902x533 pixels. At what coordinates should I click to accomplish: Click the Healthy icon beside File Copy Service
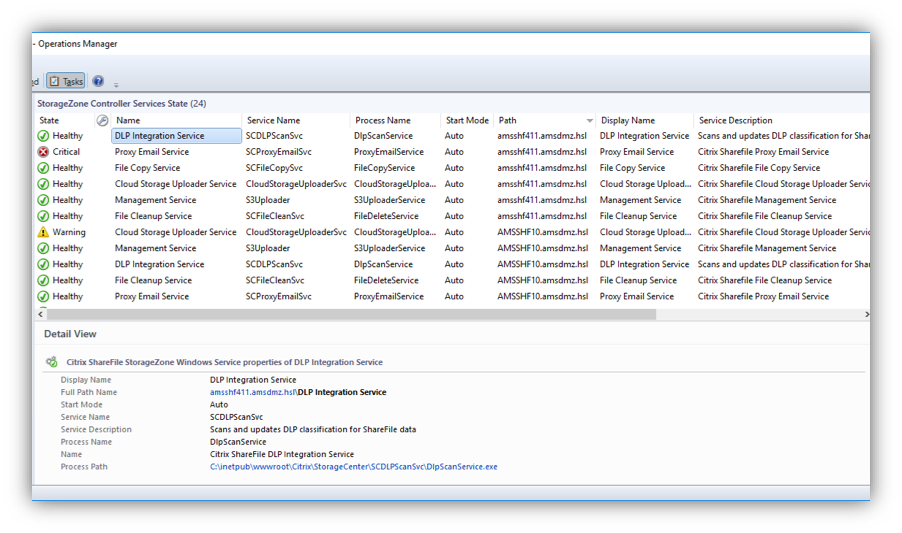click(43, 168)
